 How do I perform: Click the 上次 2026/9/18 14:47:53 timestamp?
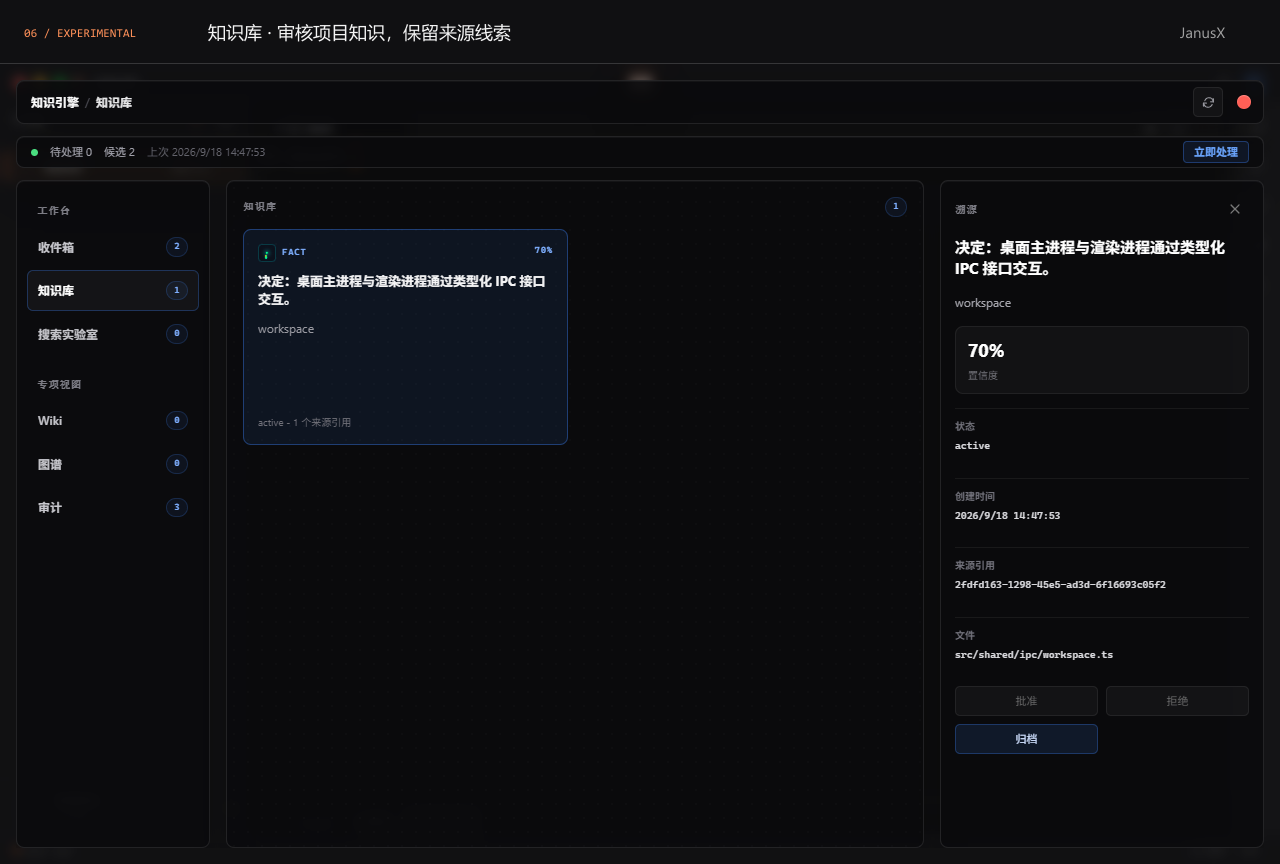206,152
